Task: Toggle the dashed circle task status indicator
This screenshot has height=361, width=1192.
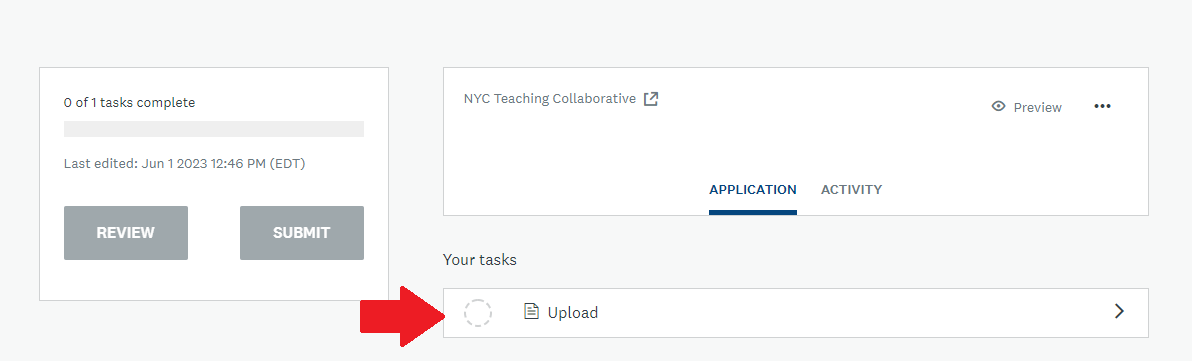Action: 478,312
